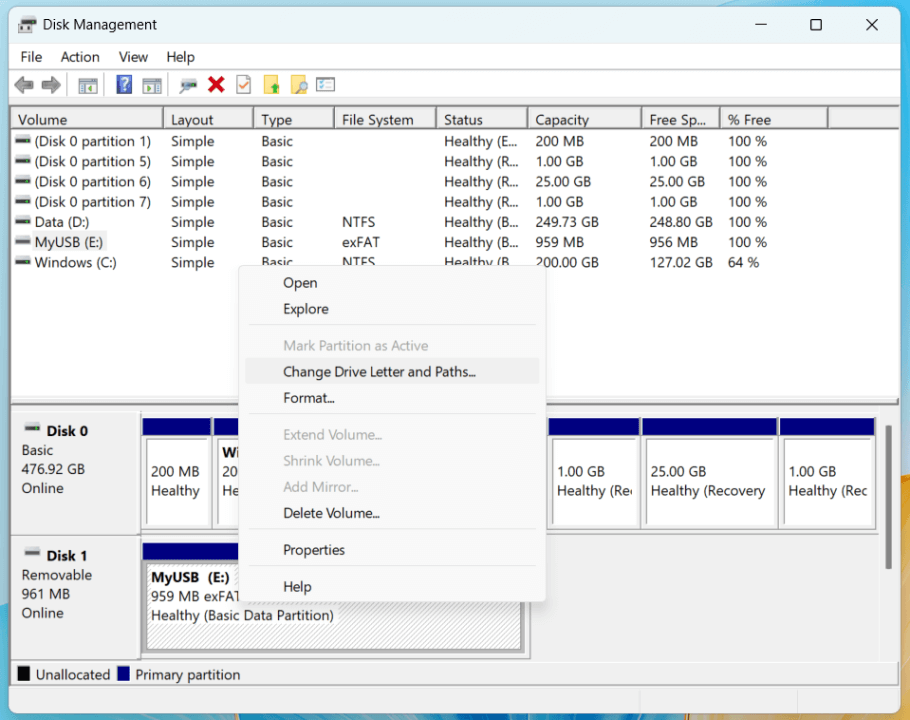Click the Show/Hide Action Pane toolbar icon
This screenshot has height=720, width=910.
click(x=152, y=84)
